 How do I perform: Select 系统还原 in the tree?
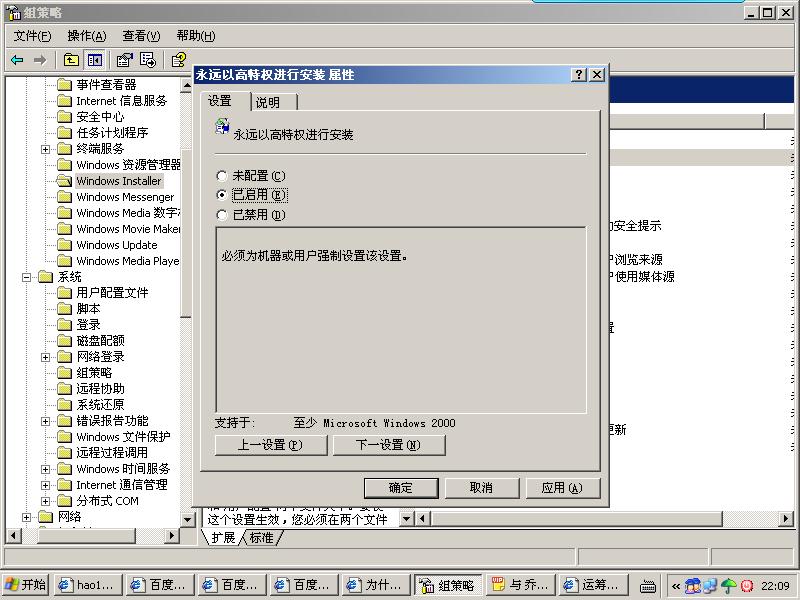pyautogui.click(x=101, y=405)
